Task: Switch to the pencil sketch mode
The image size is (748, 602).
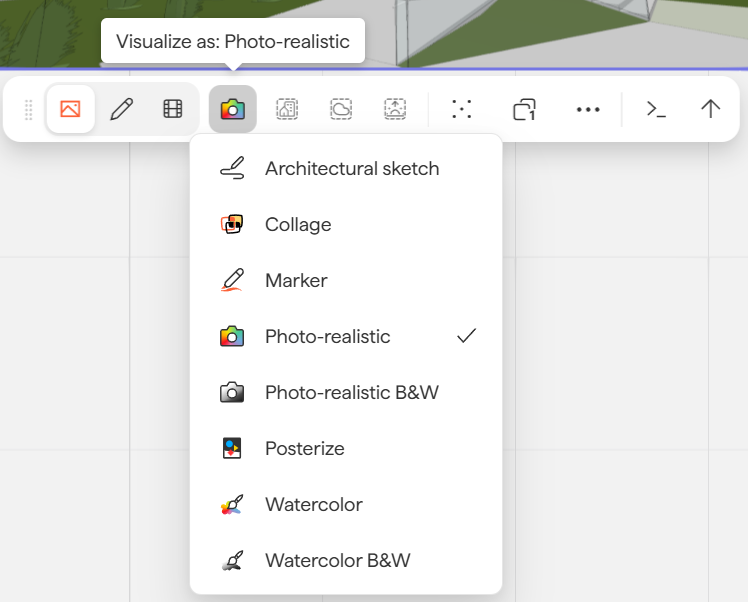Action: pos(122,109)
